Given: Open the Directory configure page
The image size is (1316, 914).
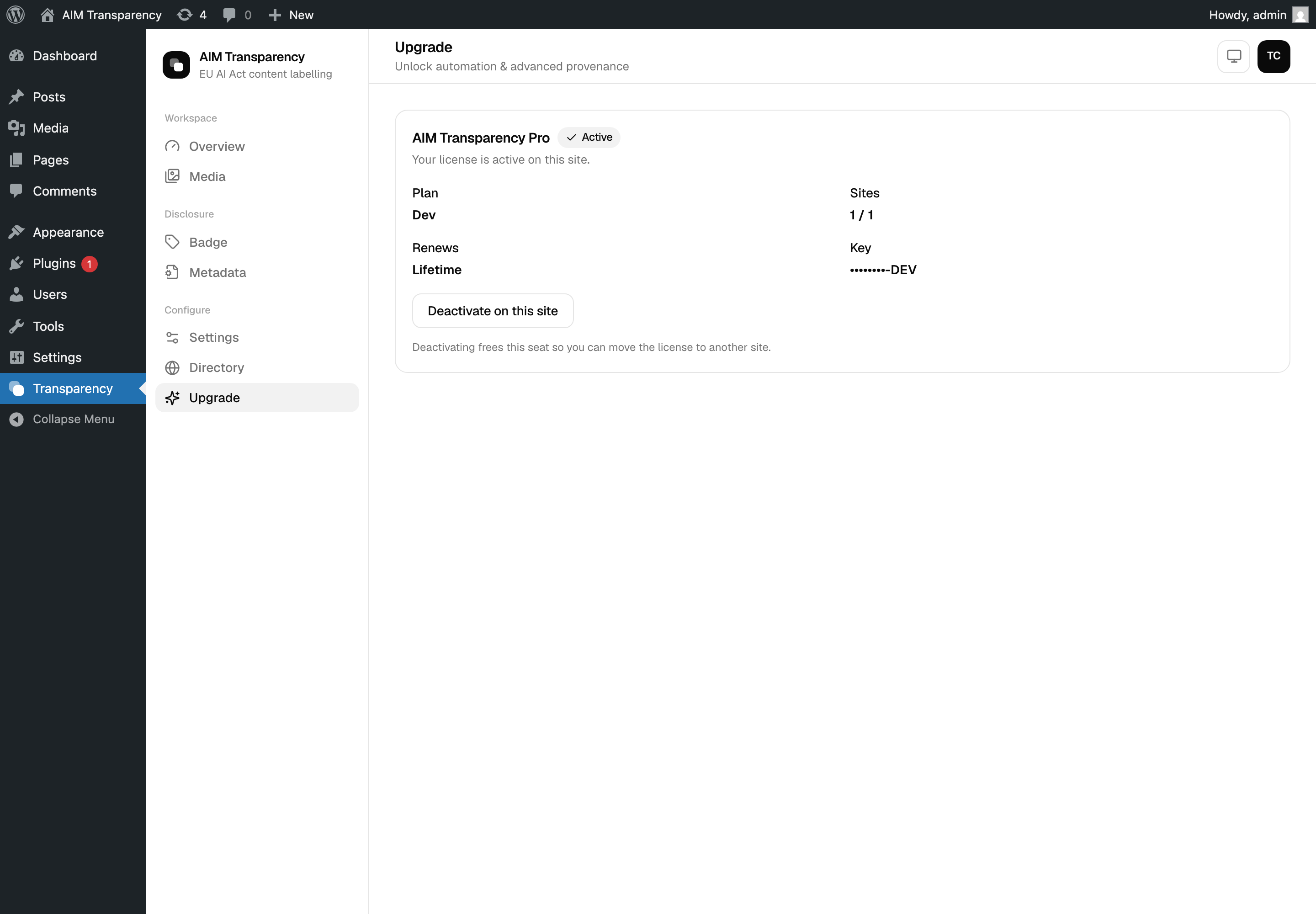Looking at the screenshot, I should pyautogui.click(x=257, y=368).
